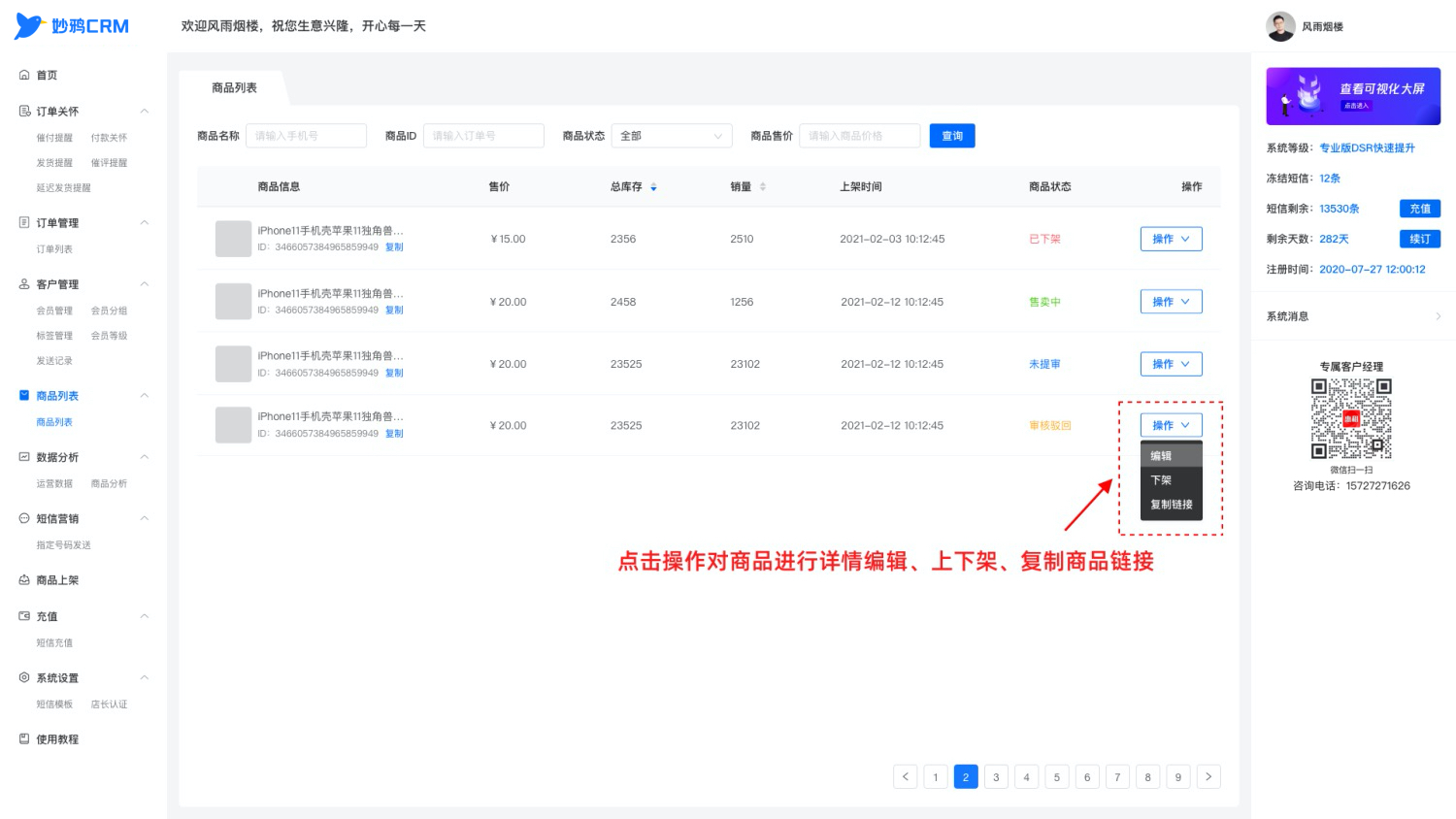Click the 短信营销 chat bubble icon
This screenshot has width=1456, height=819.
(24, 518)
